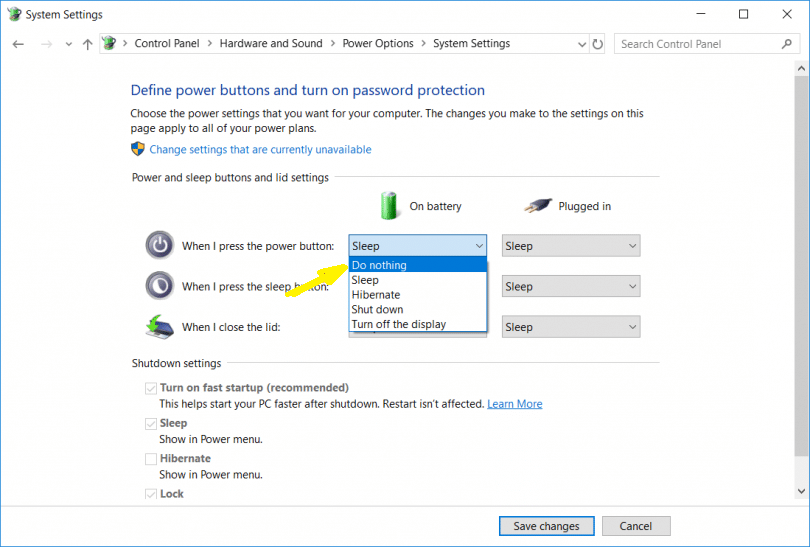The width and height of the screenshot is (810, 547).
Task: Click the power button icon
Action: [160, 245]
